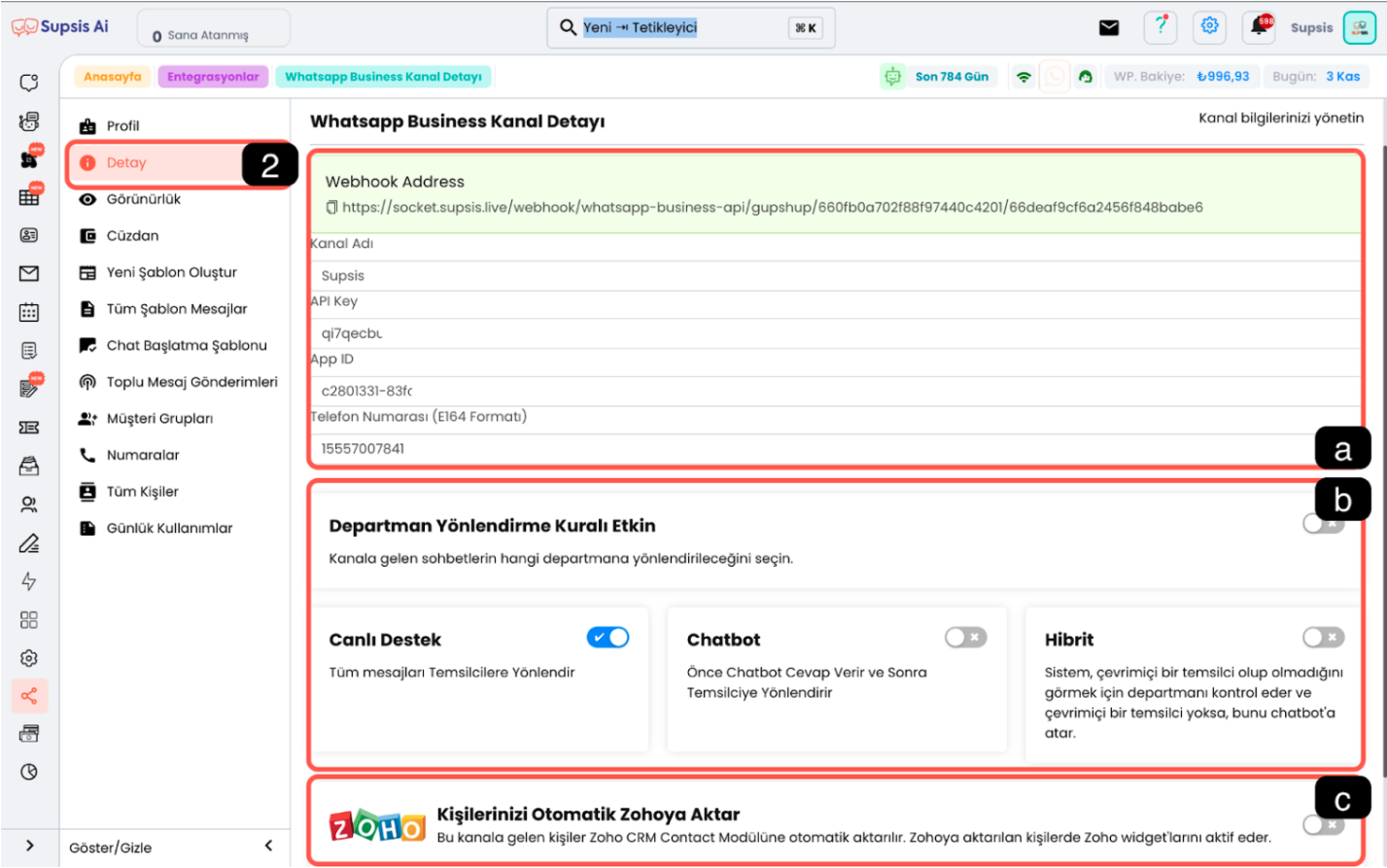Open Son 784 Gün date range selector
The image size is (1387, 868).
(x=952, y=77)
